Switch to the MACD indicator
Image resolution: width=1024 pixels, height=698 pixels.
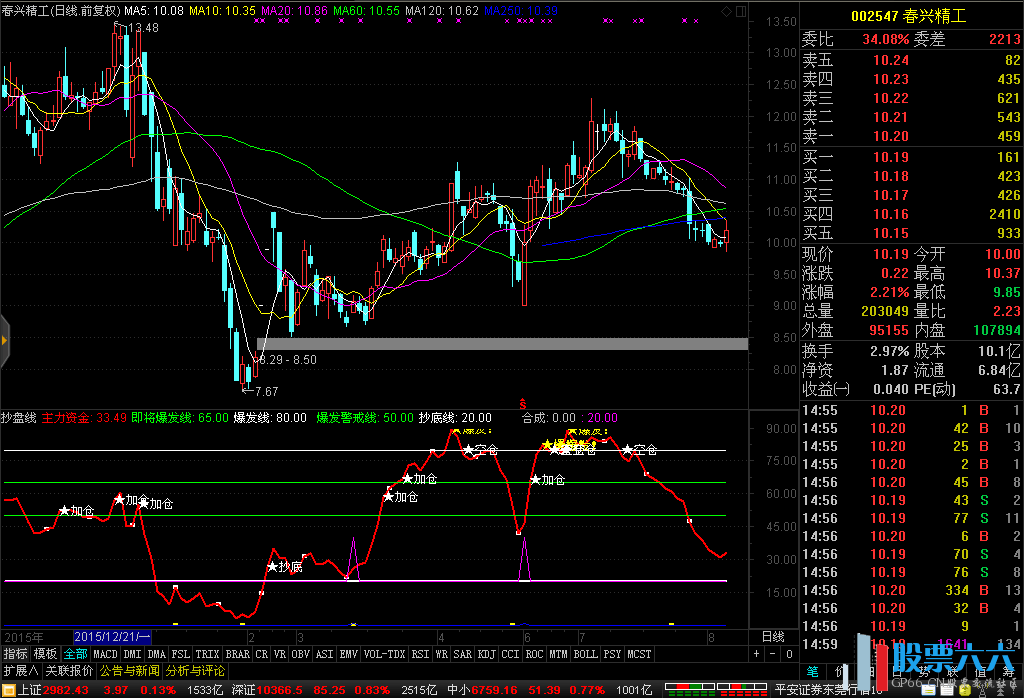pos(105,654)
